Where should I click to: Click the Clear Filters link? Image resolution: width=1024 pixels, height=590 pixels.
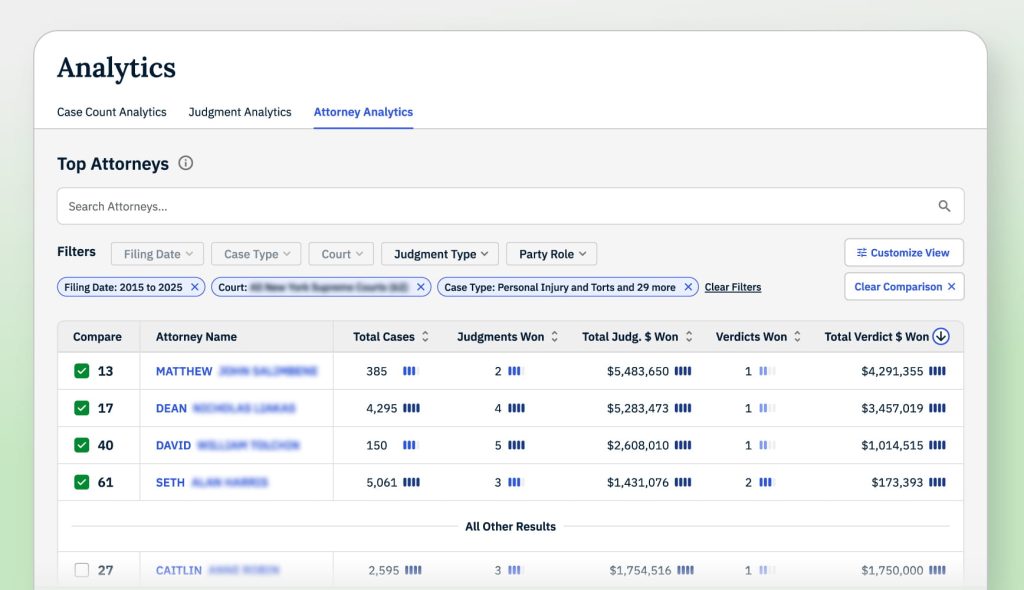coord(732,287)
